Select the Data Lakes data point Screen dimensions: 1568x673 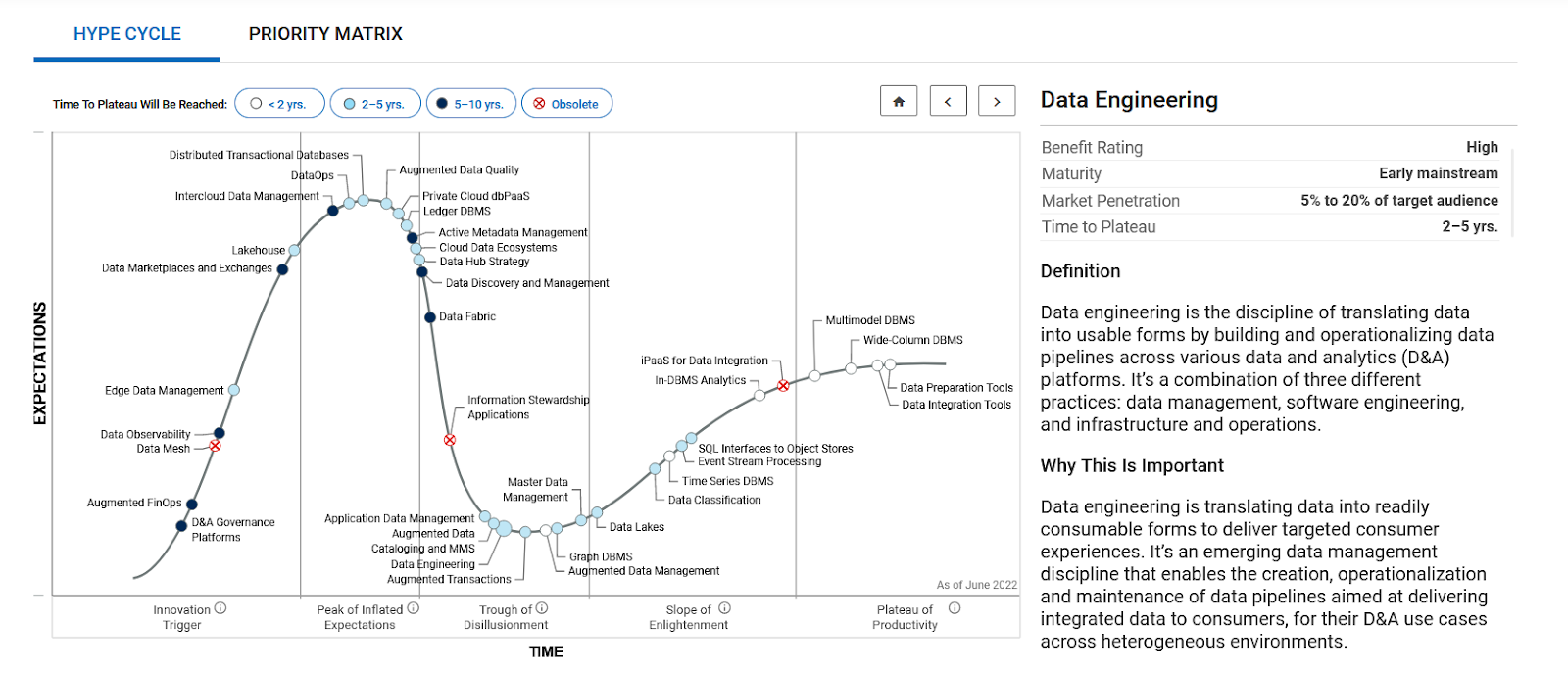coord(596,510)
